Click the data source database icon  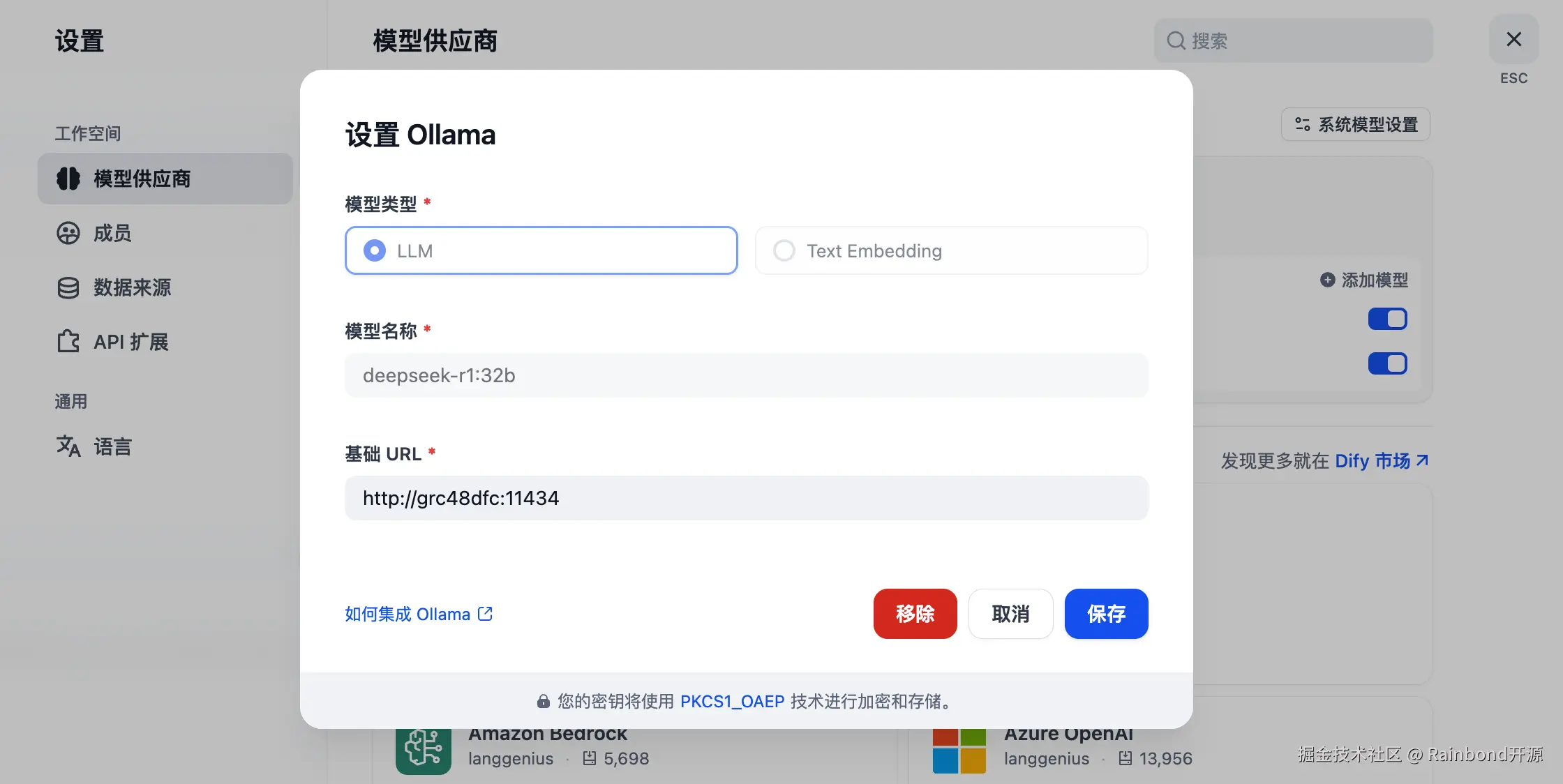68,287
